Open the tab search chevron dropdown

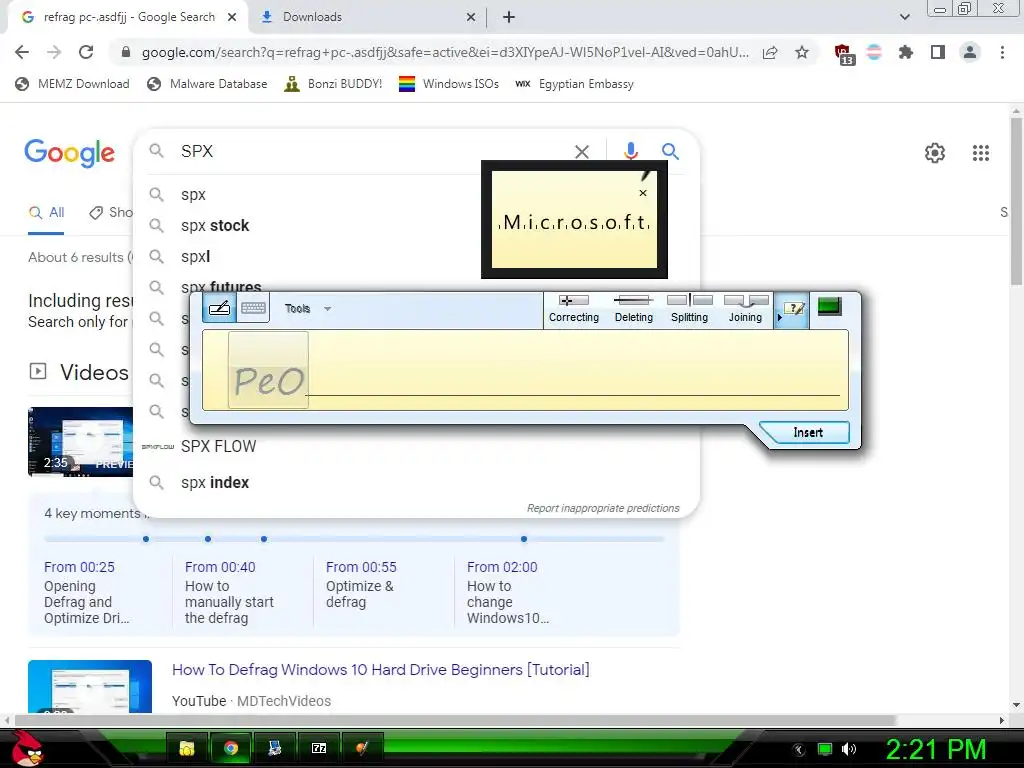(x=904, y=17)
